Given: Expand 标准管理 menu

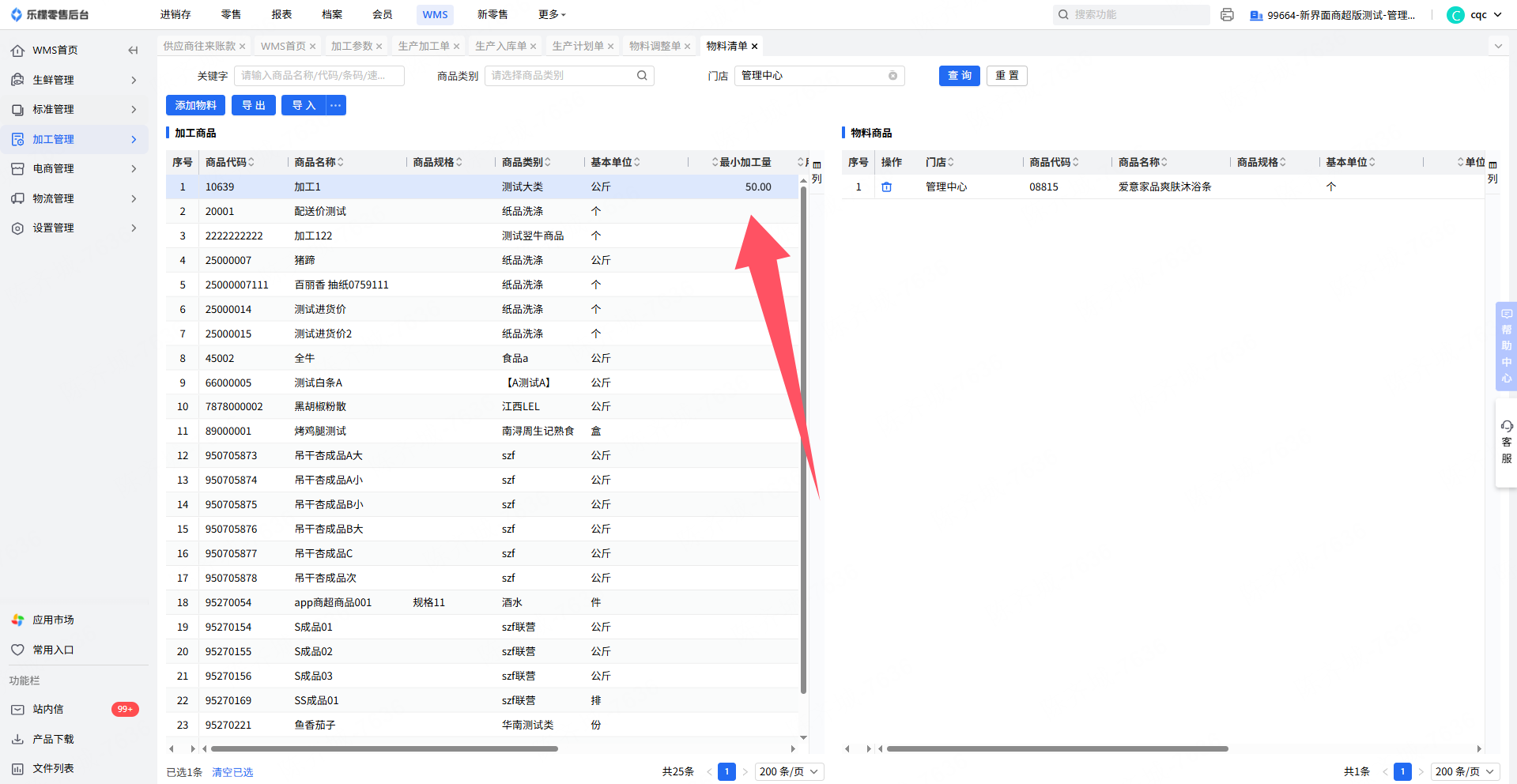Looking at the screenshot, I should coord(74,110).
